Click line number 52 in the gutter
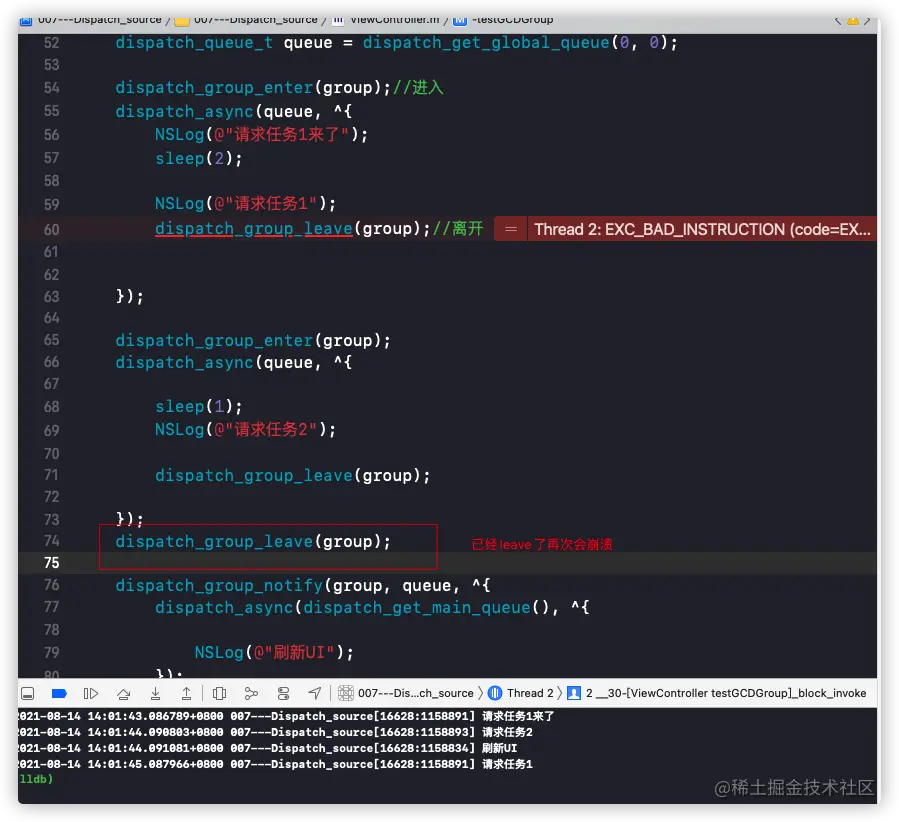899x822 pixels. (52, 43)
